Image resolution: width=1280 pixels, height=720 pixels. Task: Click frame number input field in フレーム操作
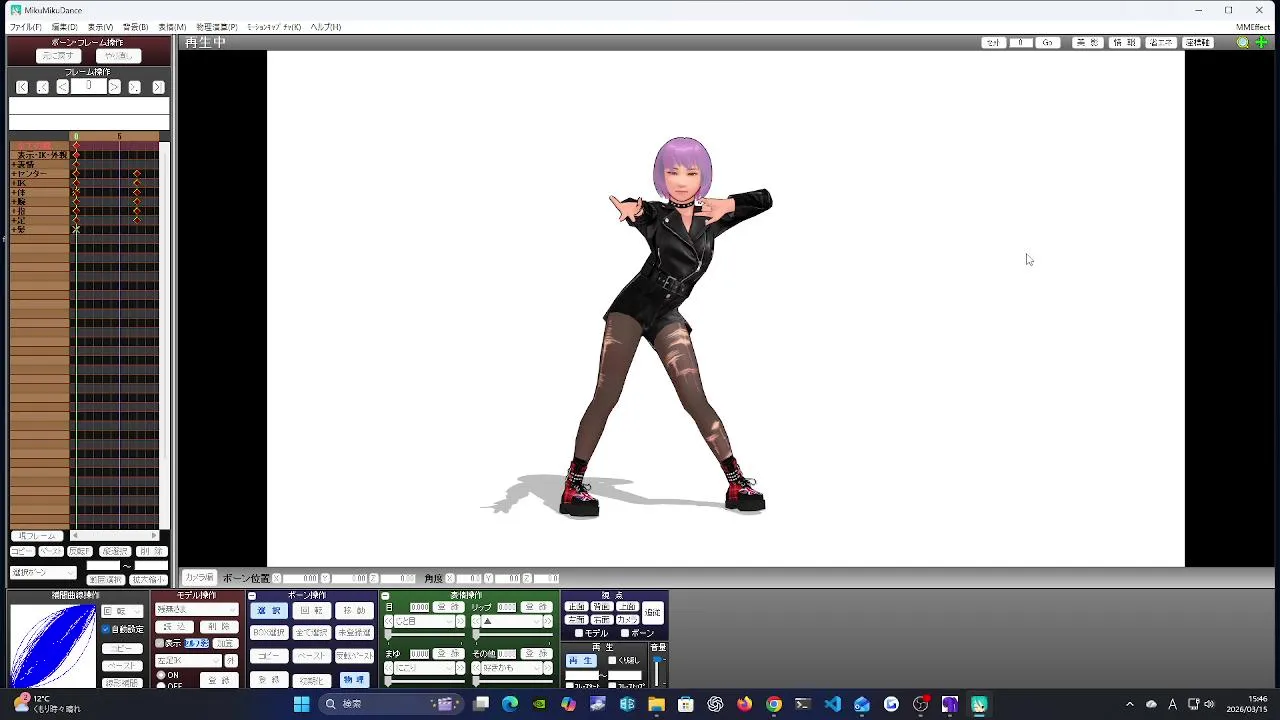(88, 87)
